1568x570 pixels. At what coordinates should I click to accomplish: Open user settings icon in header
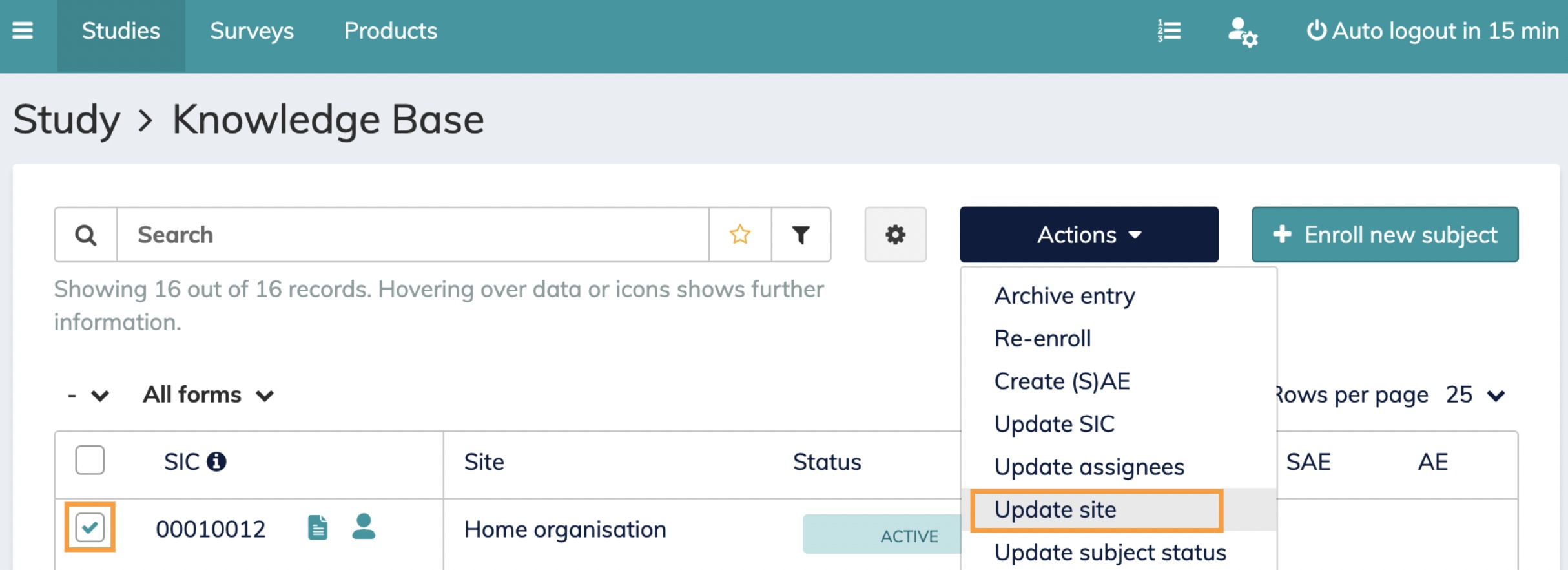[x=1242, y=32]
